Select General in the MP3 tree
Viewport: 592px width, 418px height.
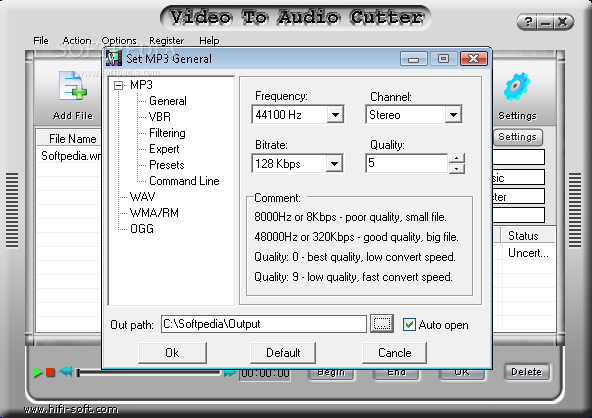(x=168, y=101)
